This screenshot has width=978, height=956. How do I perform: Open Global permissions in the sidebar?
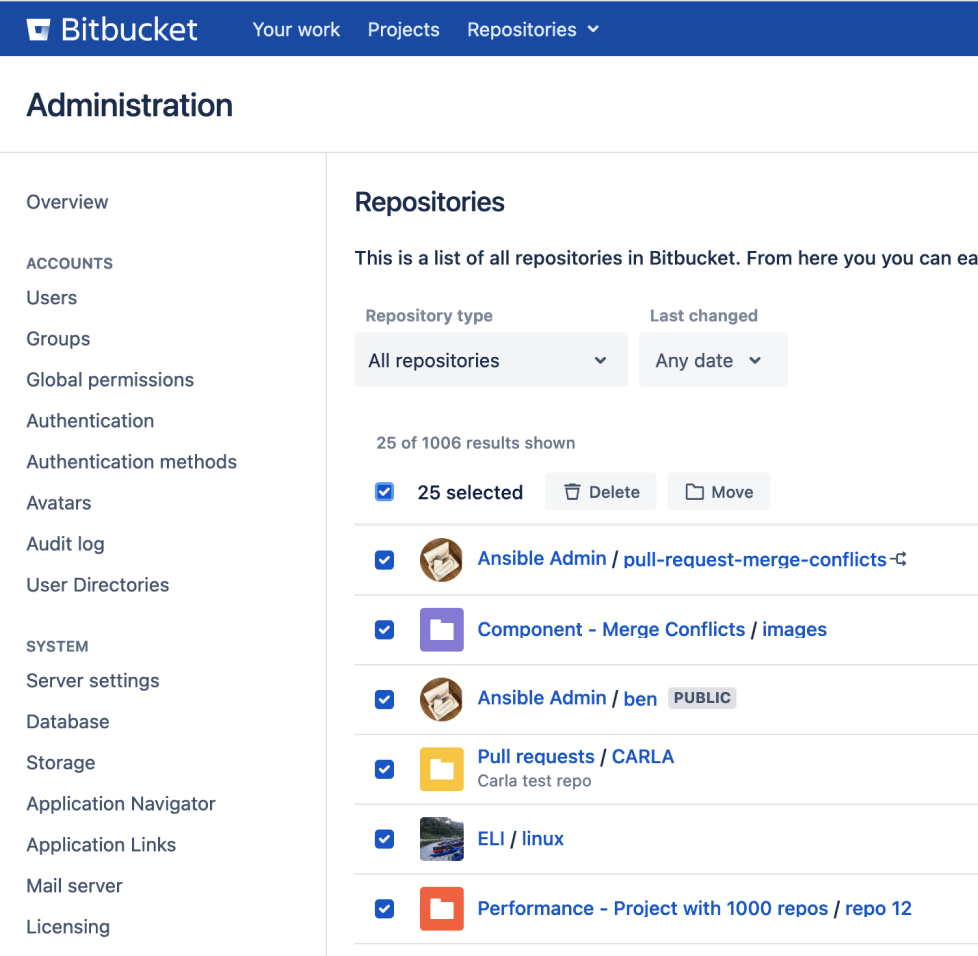pyautogui.click(x=110, y=380)
